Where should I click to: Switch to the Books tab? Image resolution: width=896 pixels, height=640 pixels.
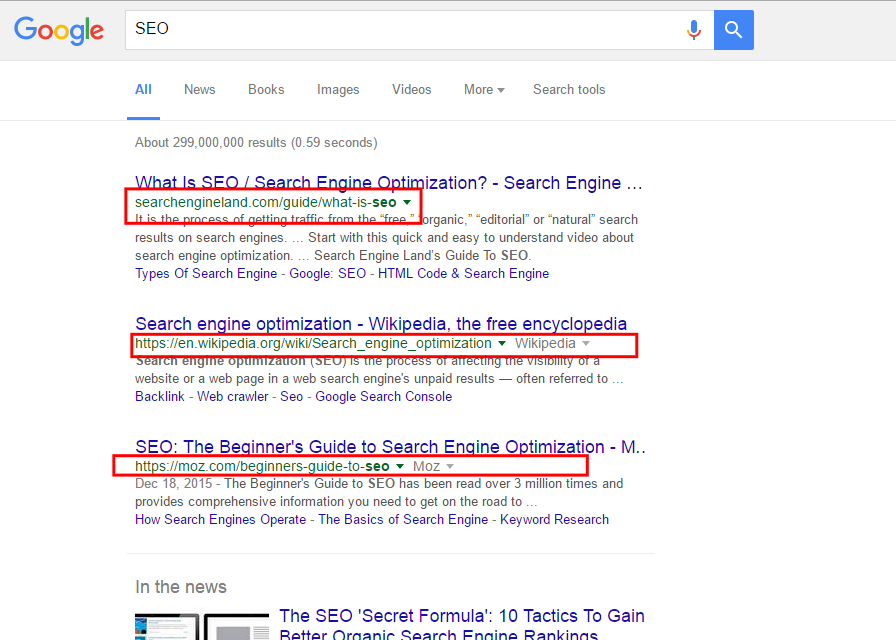tap(266, 90)
